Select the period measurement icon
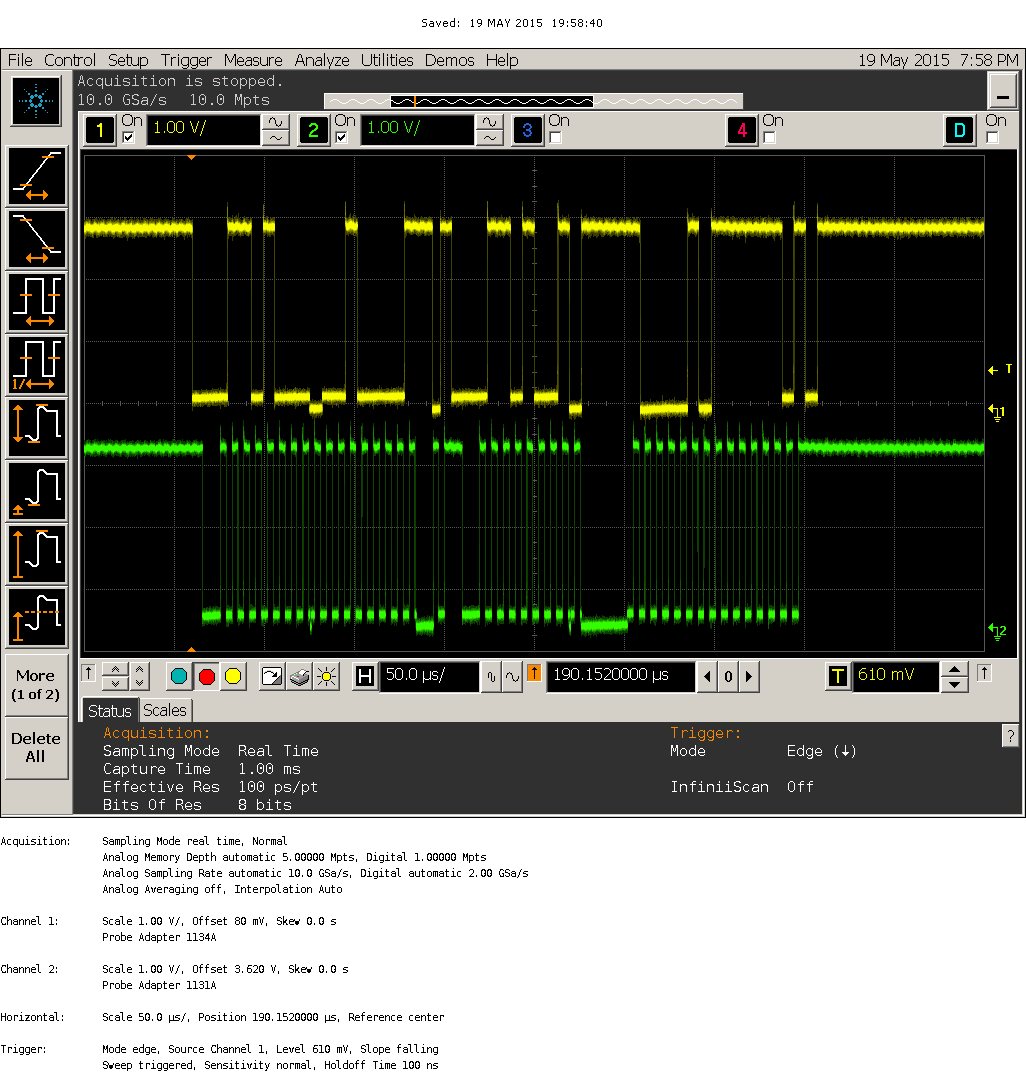 click(x=37, y=302)
